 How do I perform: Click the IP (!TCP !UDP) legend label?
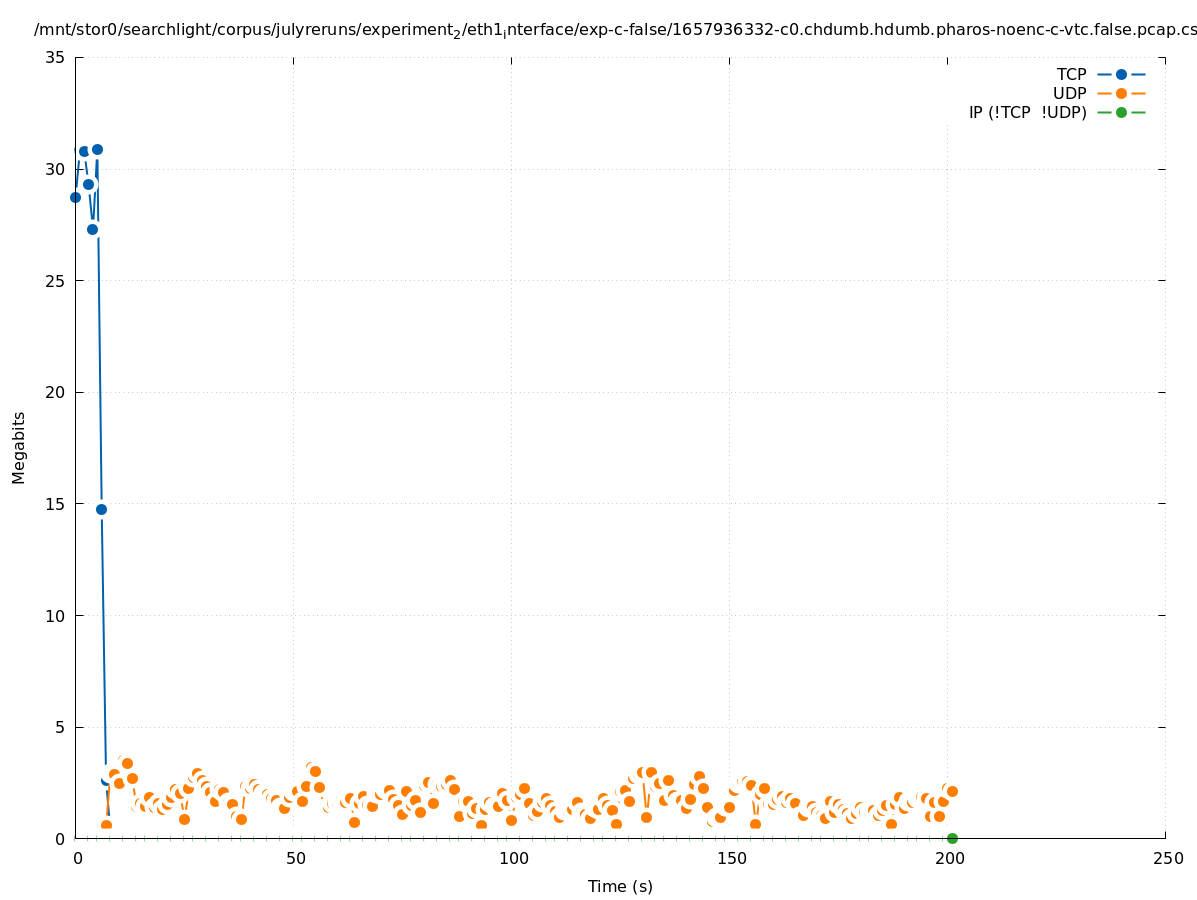[x=1027, y=112]
